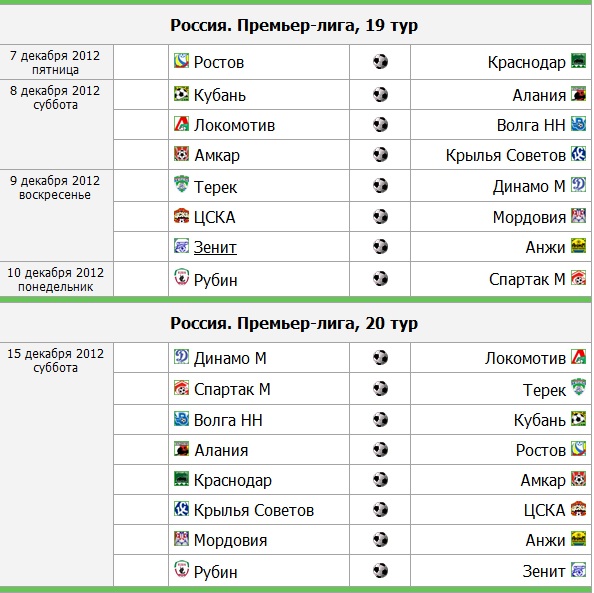Click the Анжи logo in the Зенит match
The width and height of the screenshot is (594, 593).
click(x=578, y=246)
